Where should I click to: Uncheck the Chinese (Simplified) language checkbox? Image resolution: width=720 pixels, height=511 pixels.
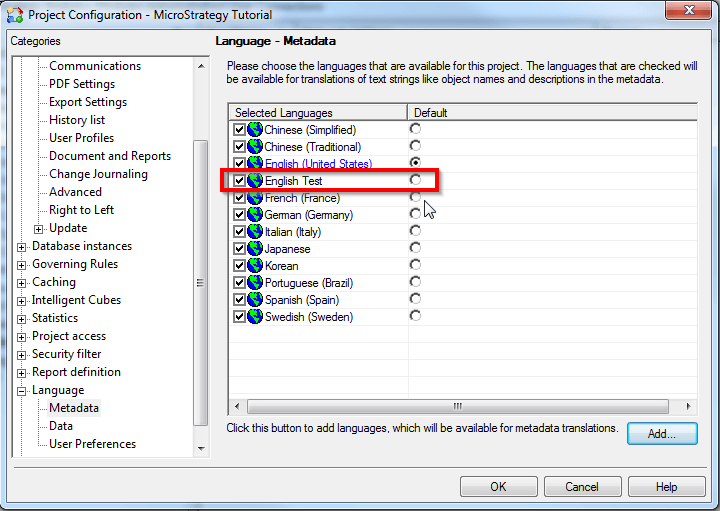(x=239, y=129)
